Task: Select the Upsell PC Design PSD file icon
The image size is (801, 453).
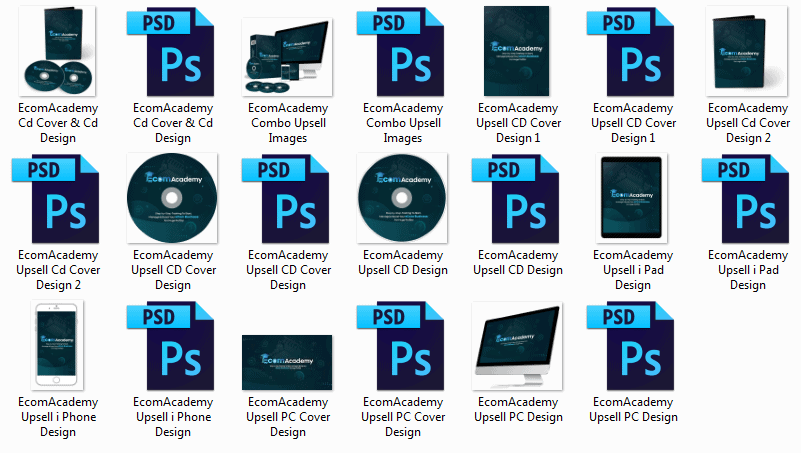Action: [633, 349]
